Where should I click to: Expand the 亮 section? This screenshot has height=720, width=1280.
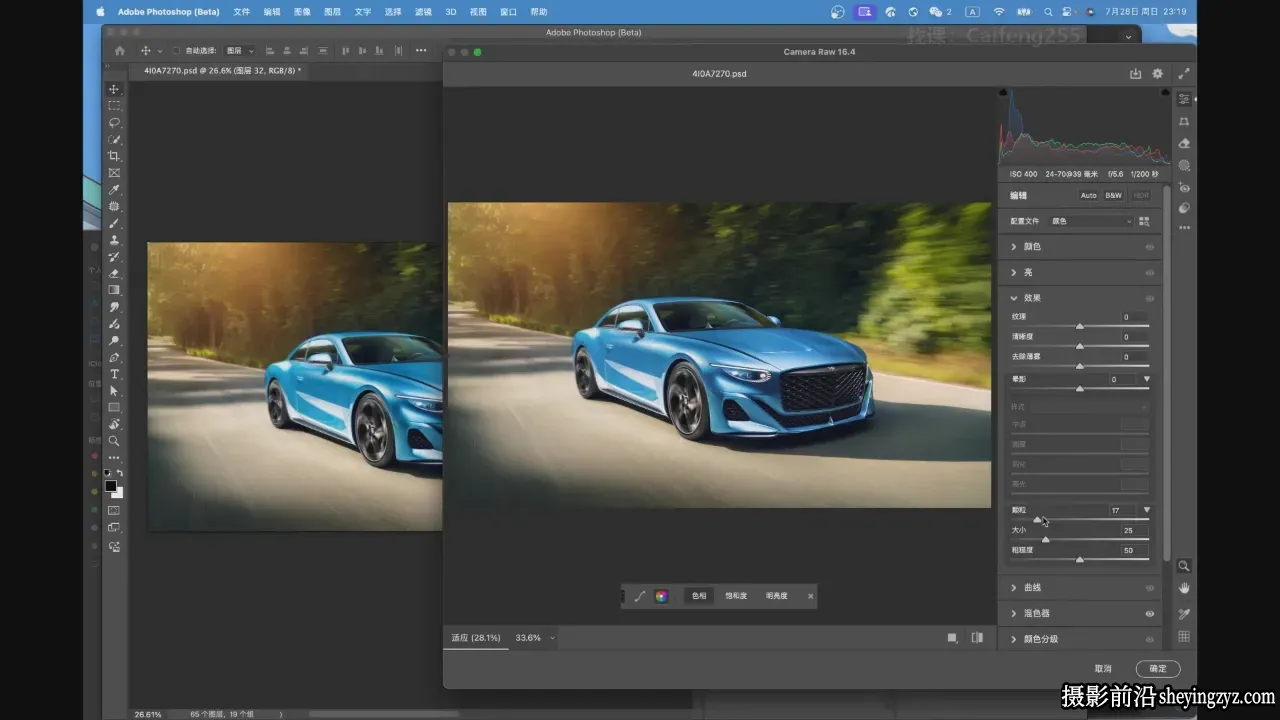(x=1014, y=273)
